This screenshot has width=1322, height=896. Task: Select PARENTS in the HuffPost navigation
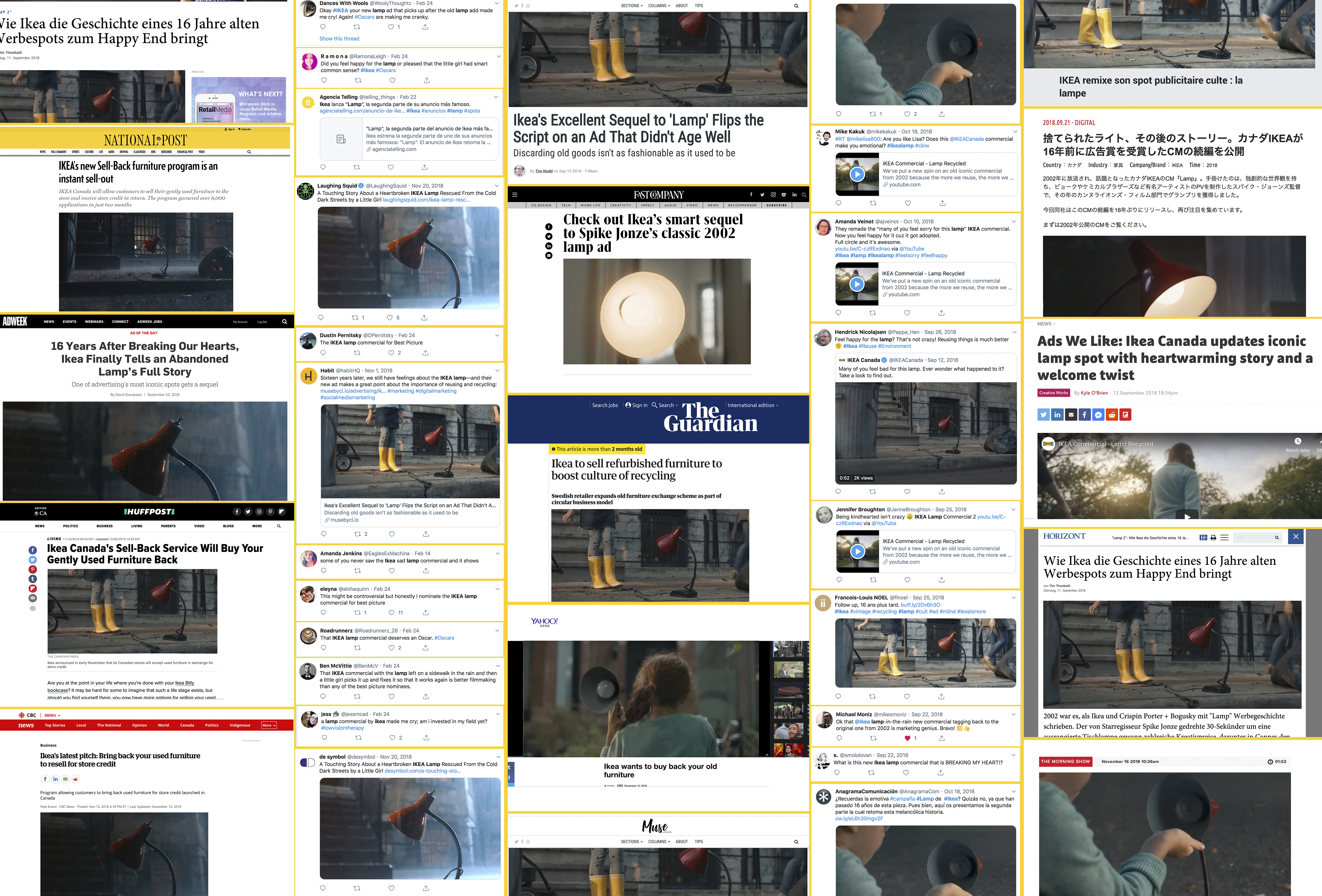(x=168, y=526)
